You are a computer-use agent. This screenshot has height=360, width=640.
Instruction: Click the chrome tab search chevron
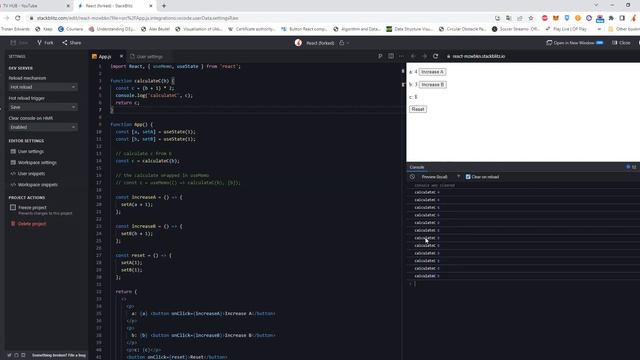[596, 5]
